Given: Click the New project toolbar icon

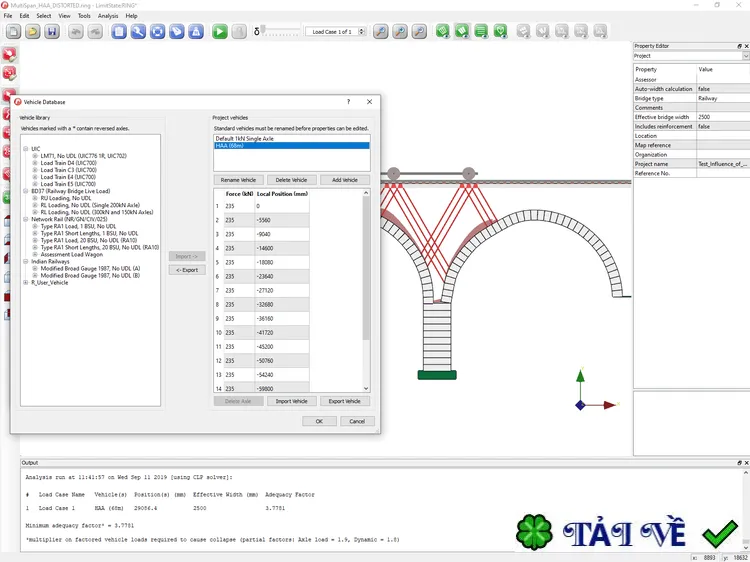Looking at the screenshot, I should [x=13, y=32].
